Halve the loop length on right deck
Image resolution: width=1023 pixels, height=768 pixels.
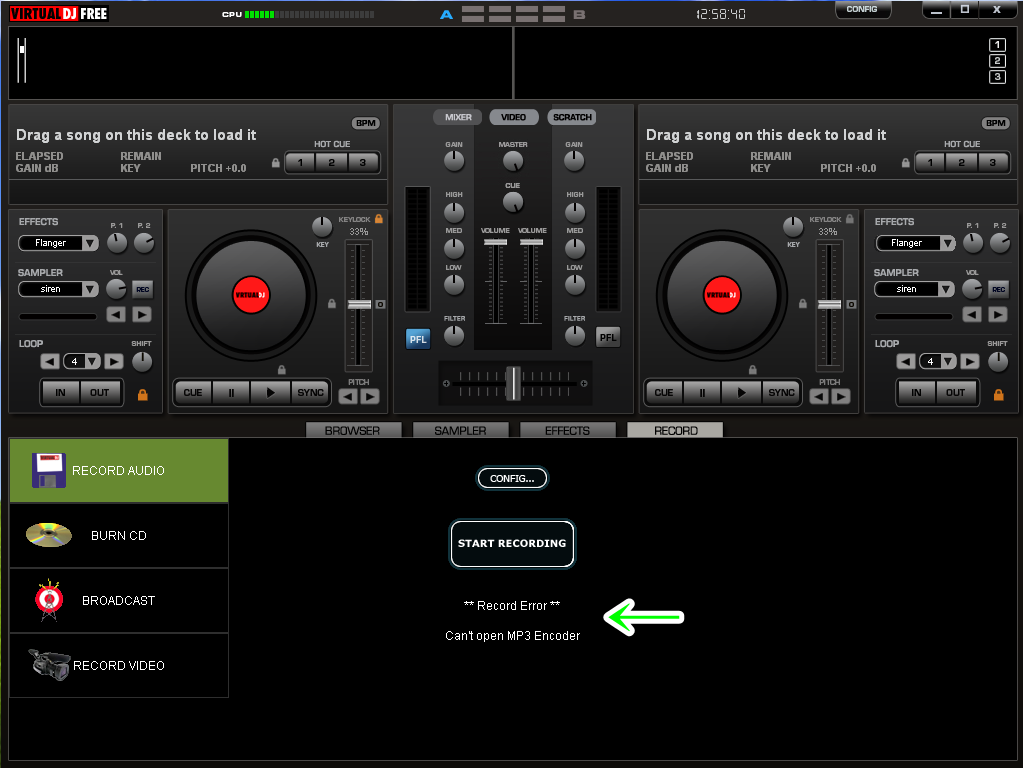click(x=906, y=361)
